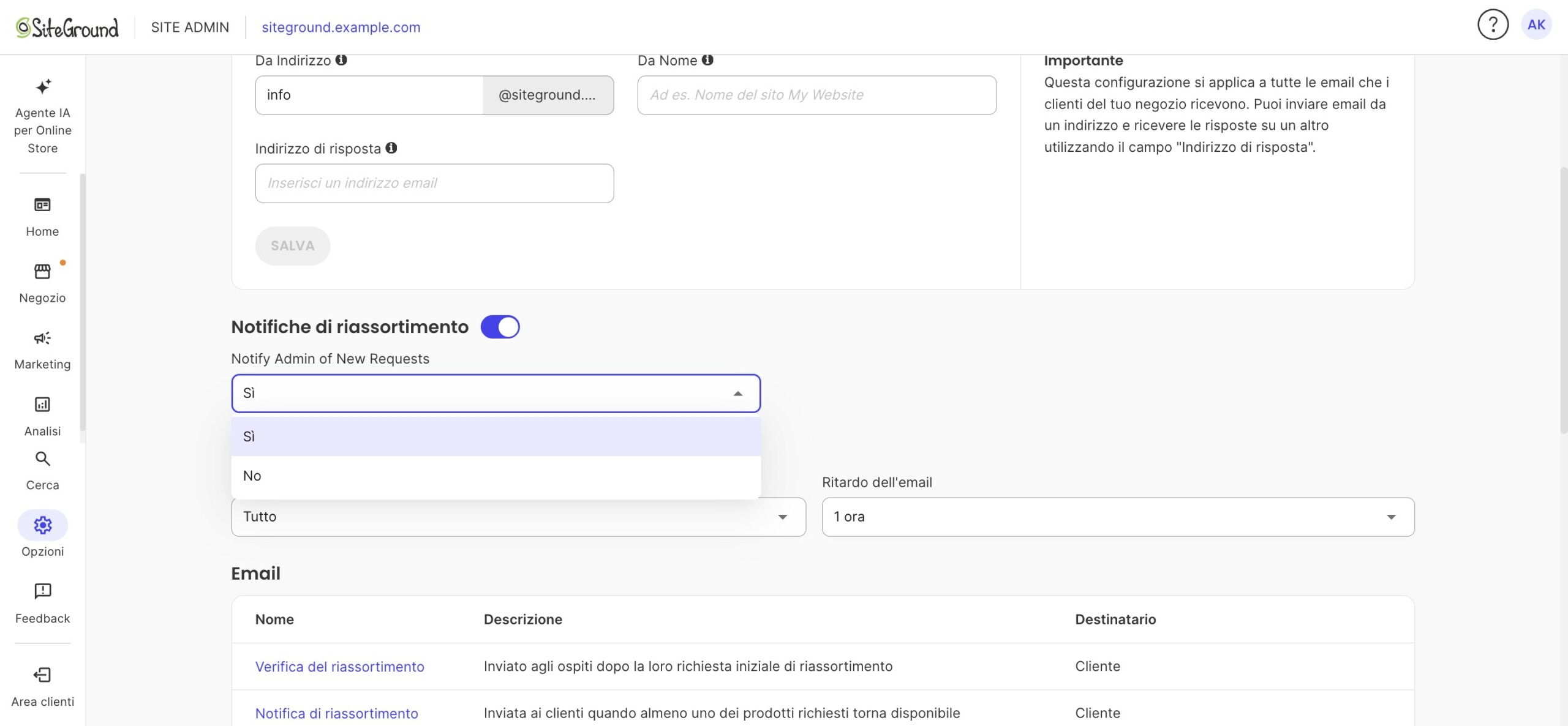
Task: Click the page vertical scrollbar
Action: (x=1563, y=300)
